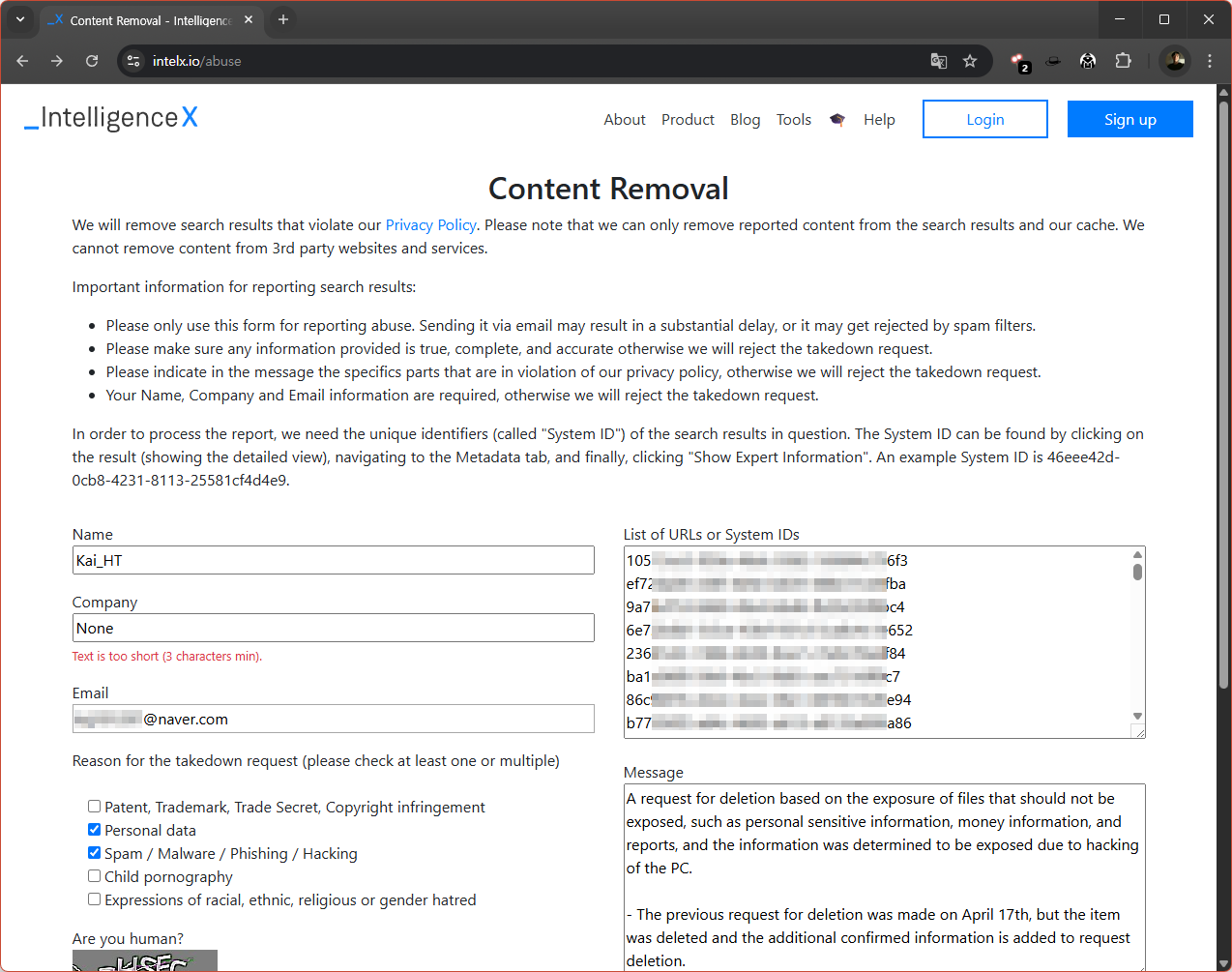1232x972 pixels.
Task: Click page scrollbar down arrow
Action: coord(1223,963)
